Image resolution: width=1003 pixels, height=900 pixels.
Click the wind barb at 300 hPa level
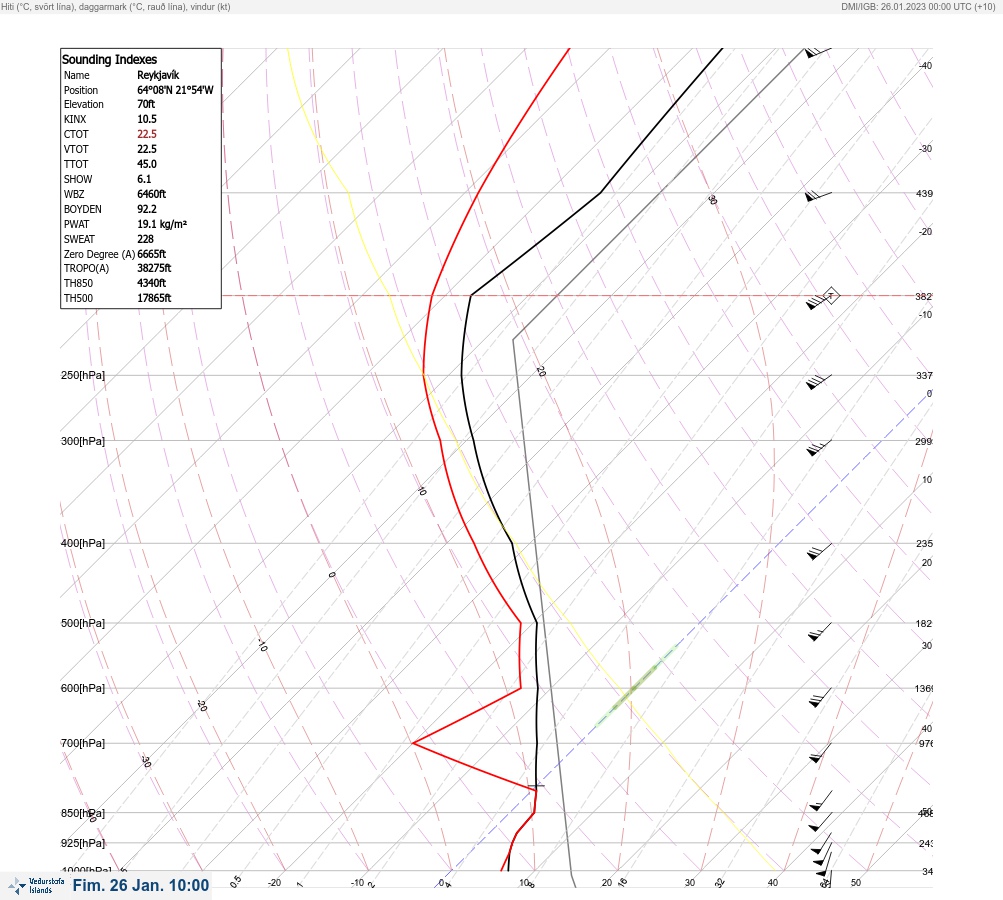818,448
